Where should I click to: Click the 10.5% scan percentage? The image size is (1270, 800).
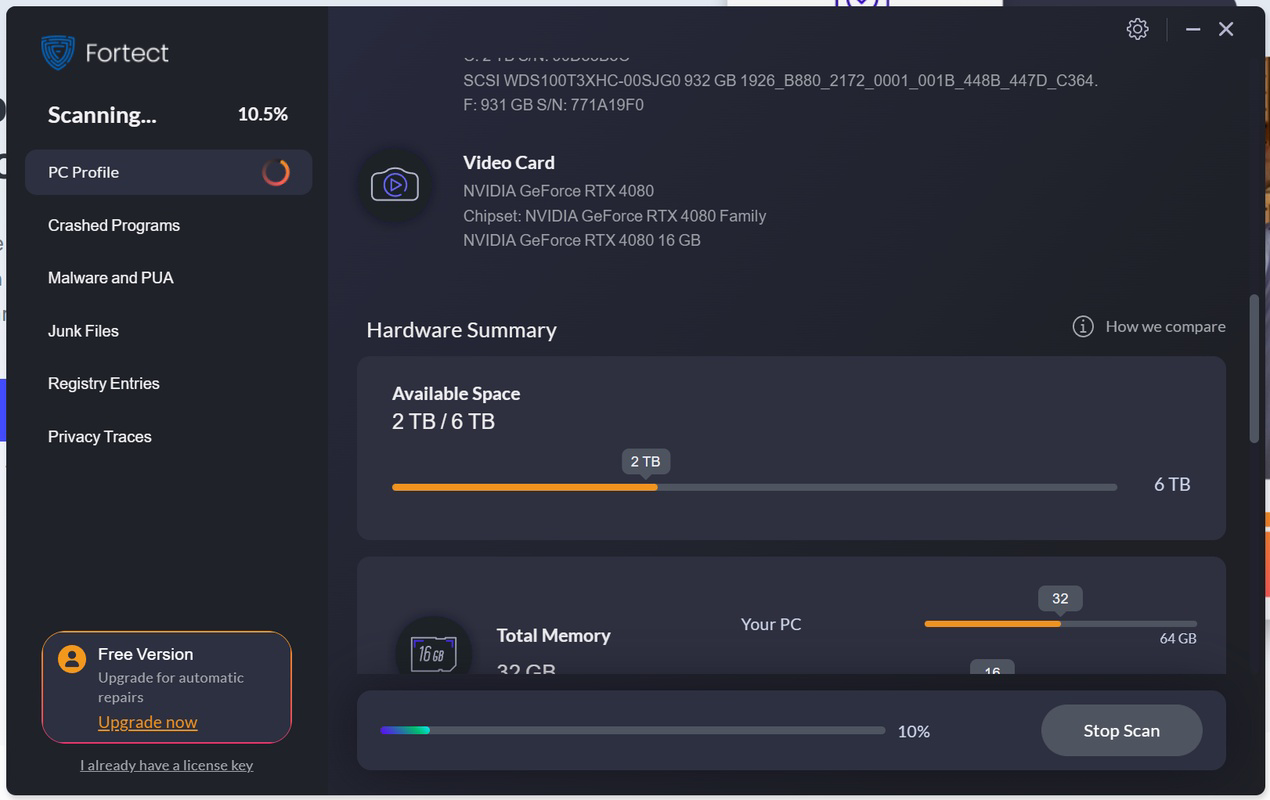coord(263,115)
